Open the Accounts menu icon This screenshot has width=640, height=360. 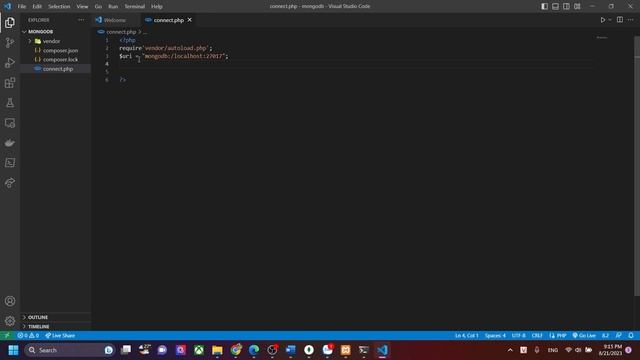coord(10,301)
